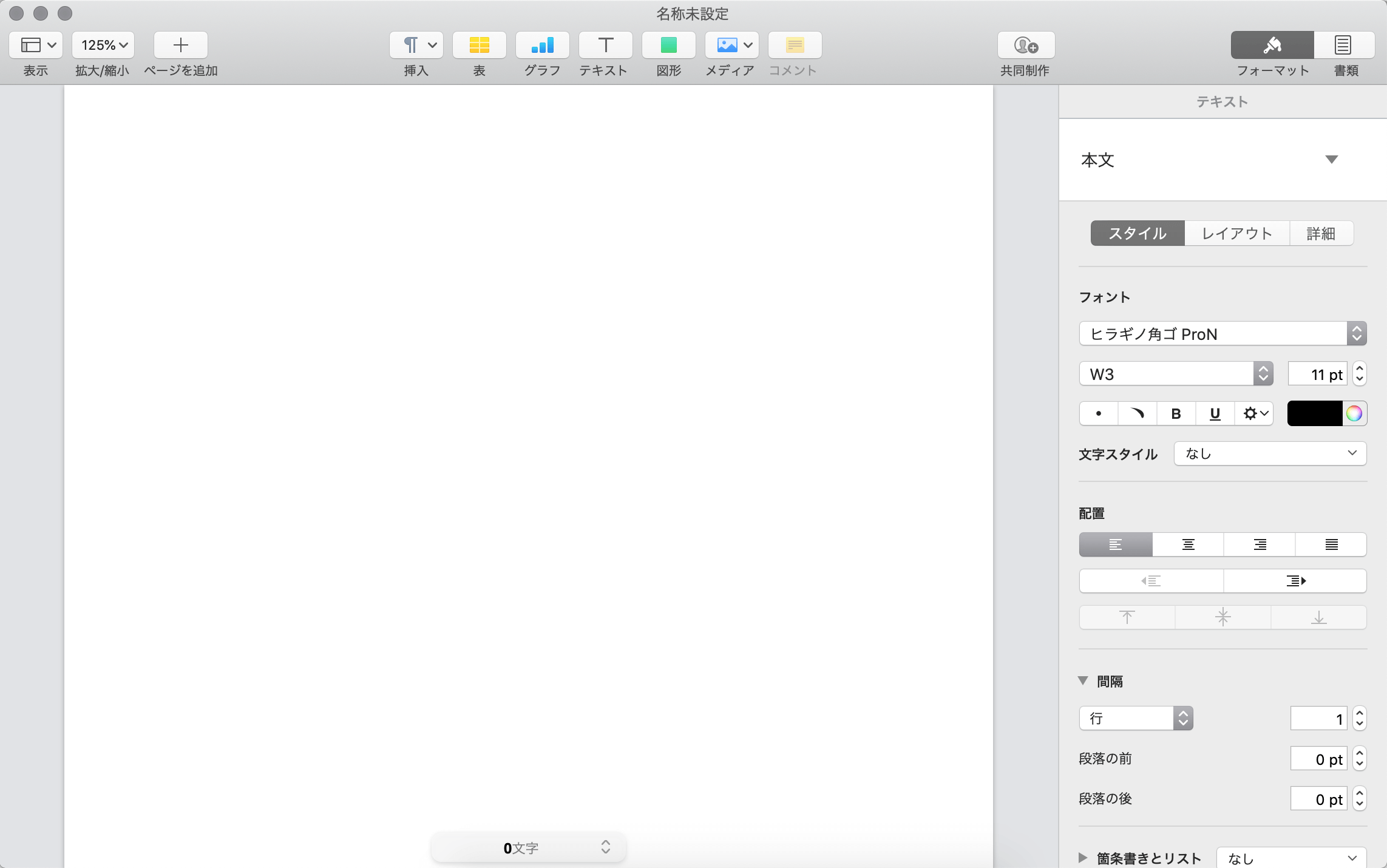Click the 段落の前 0 pt field
1387x868 pixels.
1319,759
